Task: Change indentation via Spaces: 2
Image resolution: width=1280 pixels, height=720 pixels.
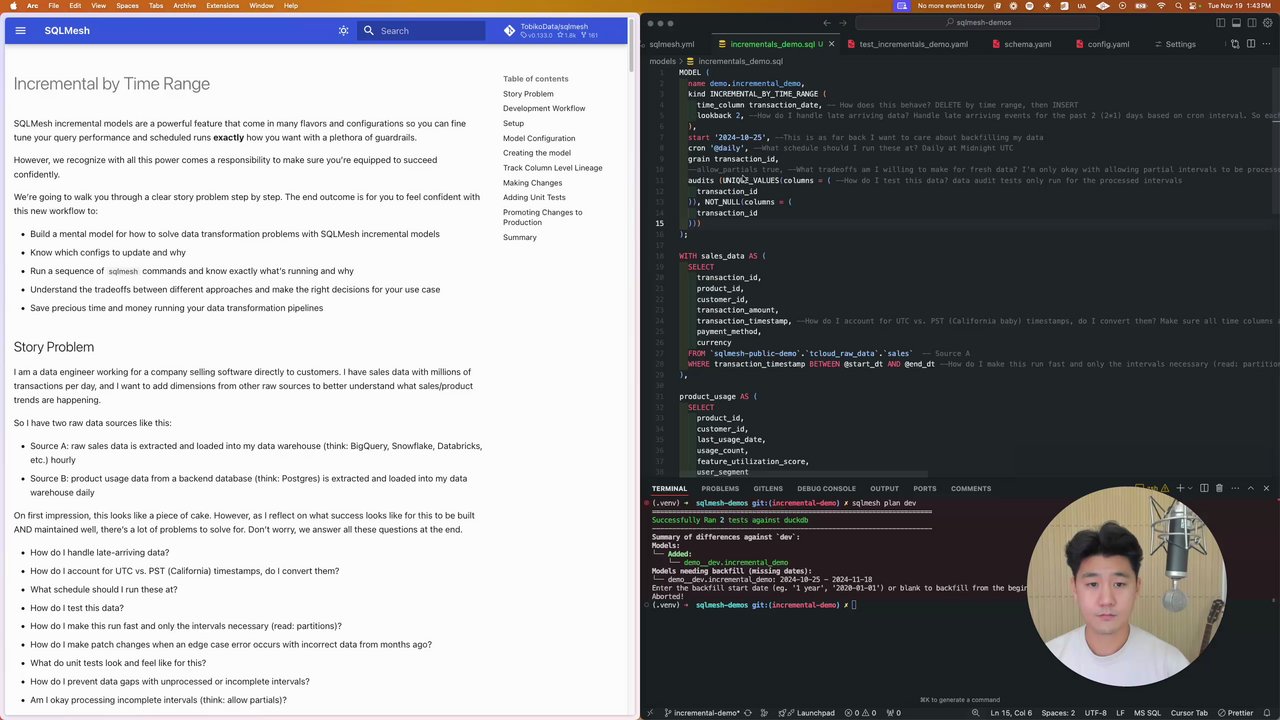Action: tap(1058, 713)
